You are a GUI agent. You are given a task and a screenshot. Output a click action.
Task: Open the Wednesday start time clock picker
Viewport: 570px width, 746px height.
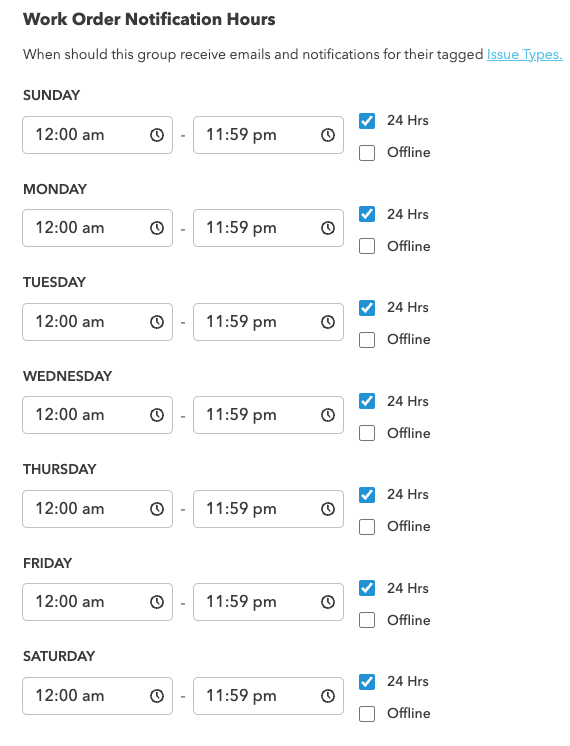point(157,415)
